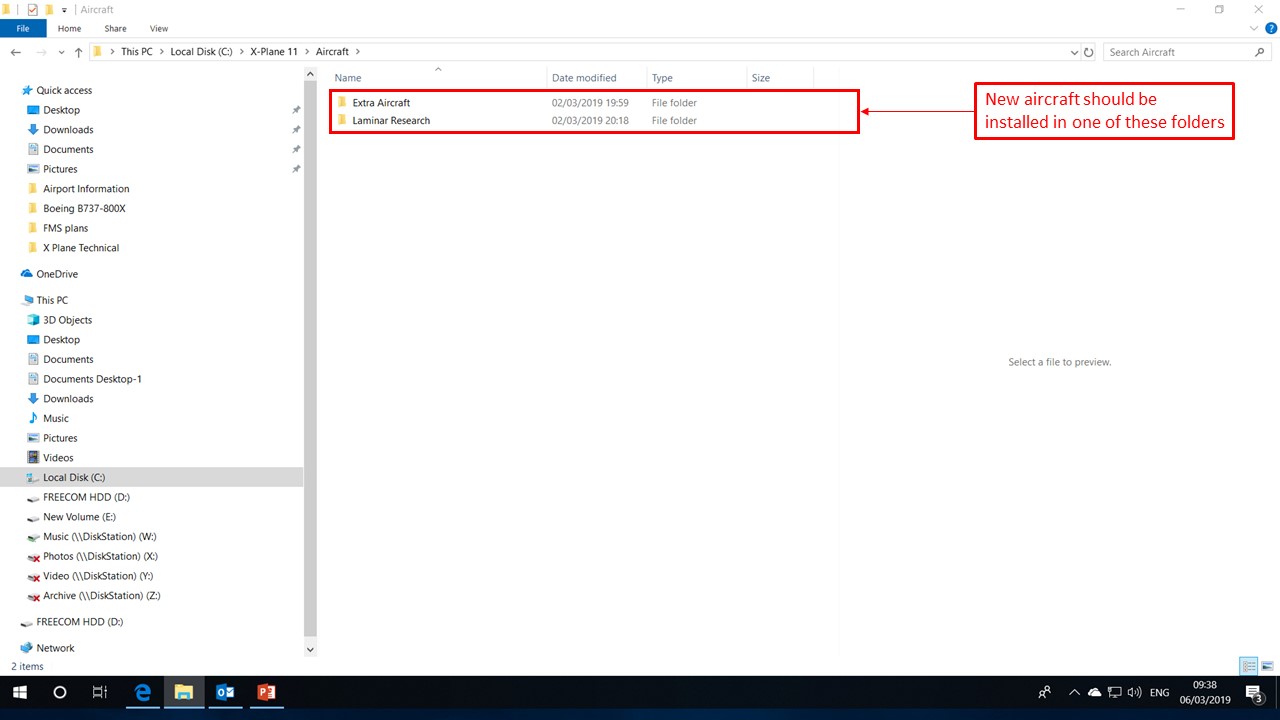Sort by the Type column header
Screen dimensions: 1280x720
click(x=697, y=77)
